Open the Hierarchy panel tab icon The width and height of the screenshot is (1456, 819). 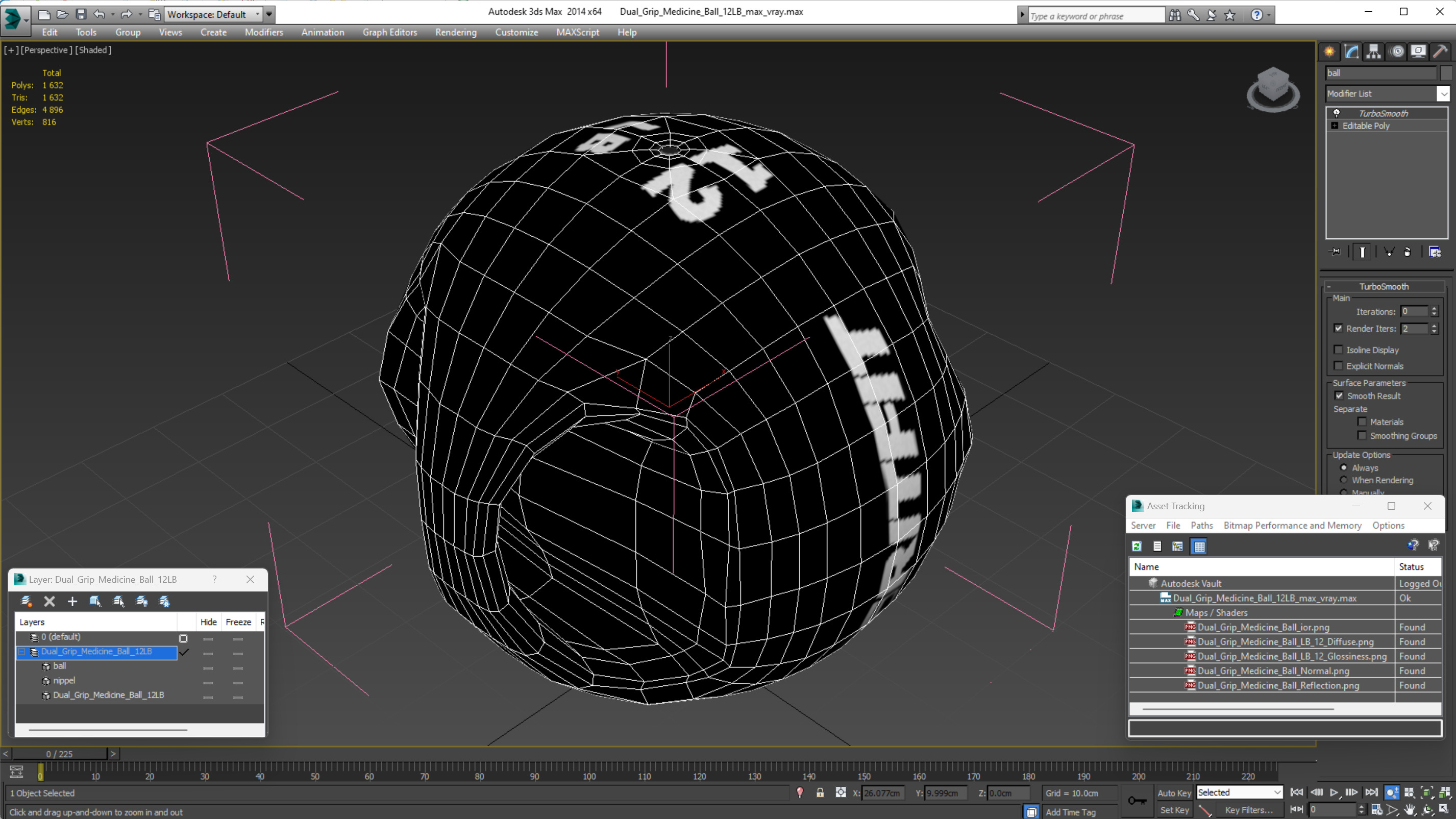pyautogui.click(x=1373, y=52)
